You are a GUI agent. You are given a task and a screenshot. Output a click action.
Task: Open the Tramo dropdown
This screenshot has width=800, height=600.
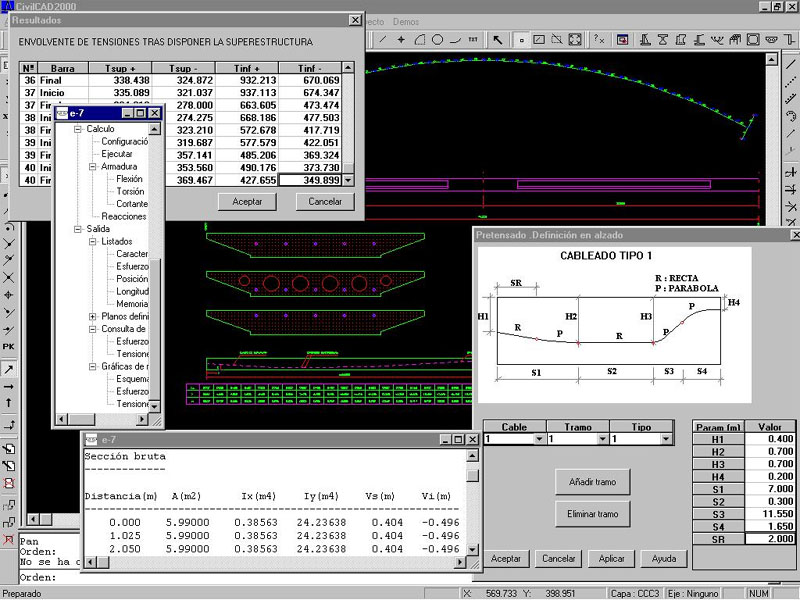602,439
